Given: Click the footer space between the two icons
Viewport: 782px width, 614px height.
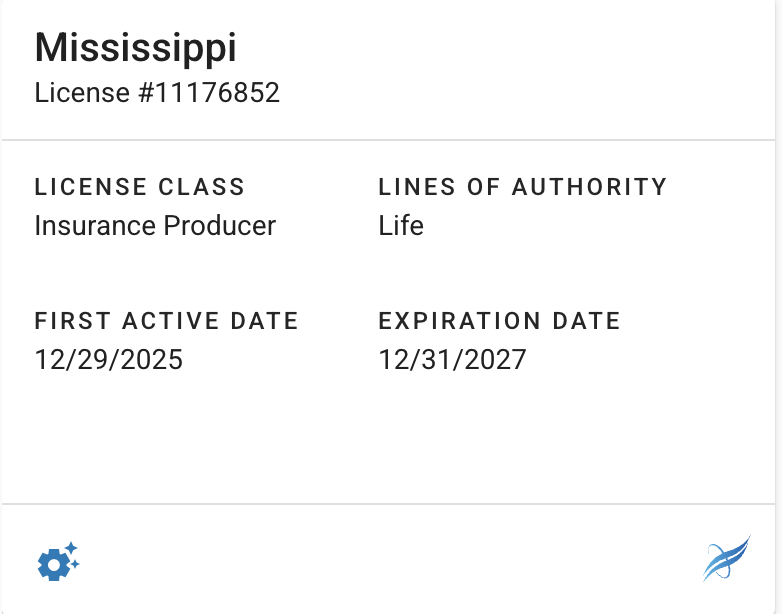Looking at the screenshot, I should pyautogui.click(x=391, y=560).
